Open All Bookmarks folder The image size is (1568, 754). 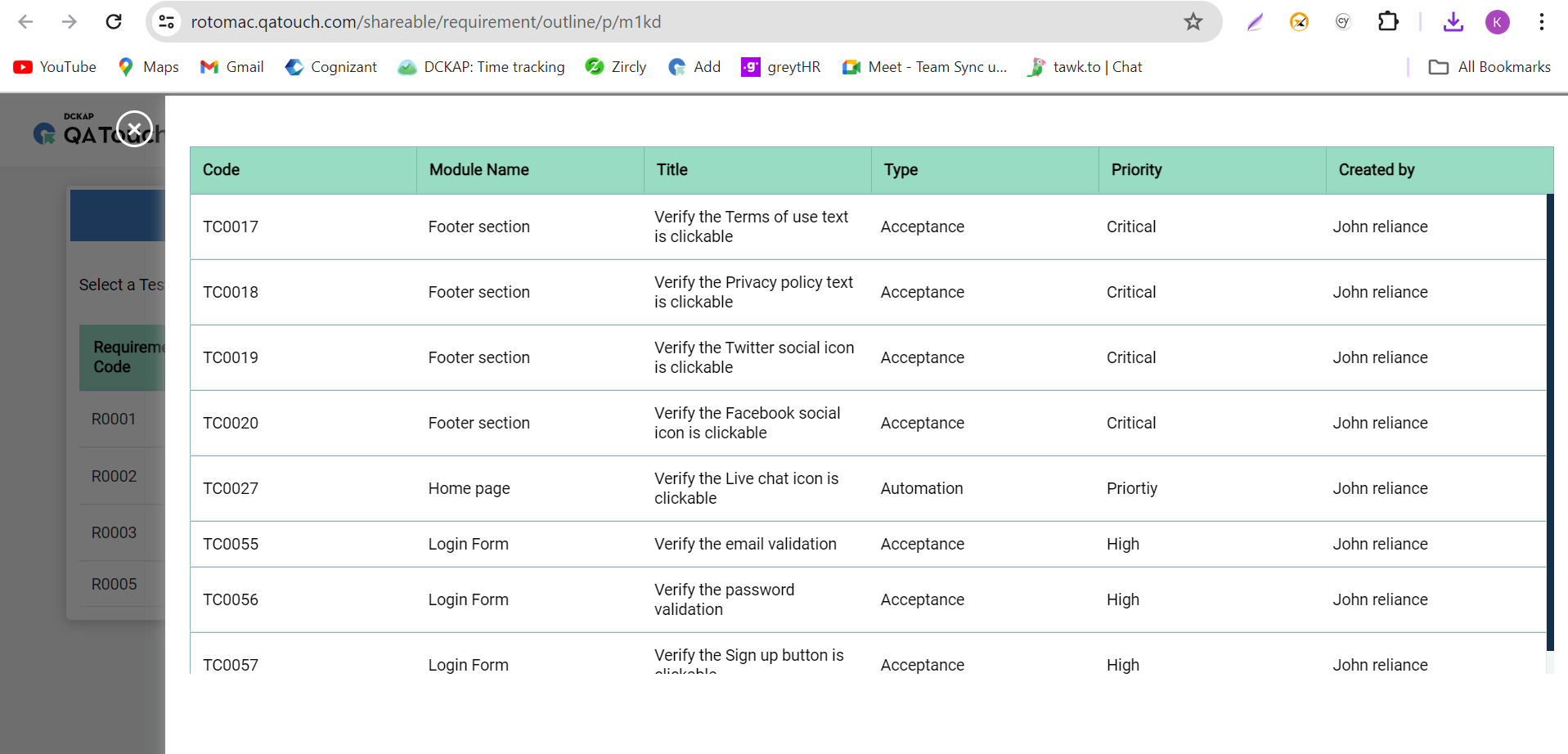coord(1489,67)
